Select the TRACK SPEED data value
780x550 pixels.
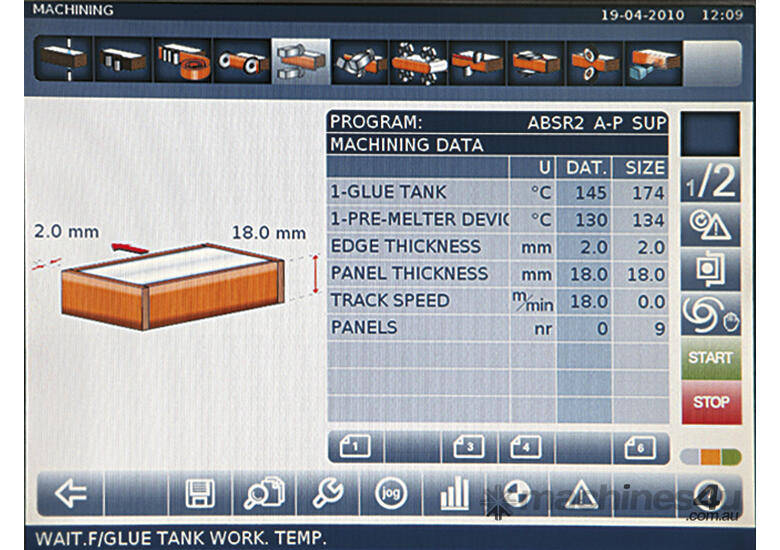pos(586,300)
